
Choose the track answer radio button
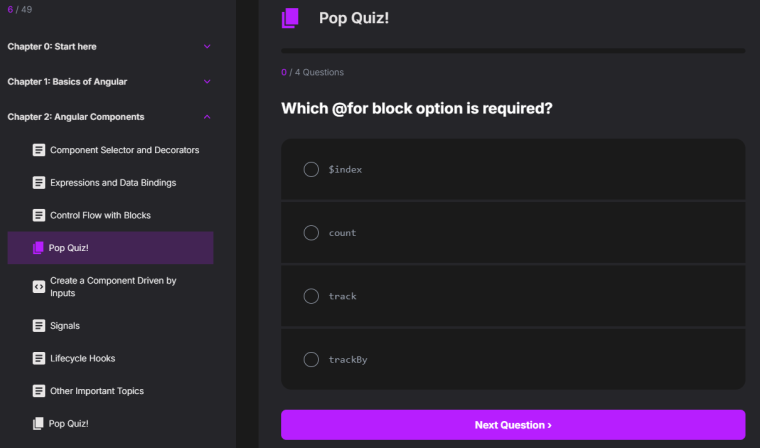coord(311,296)
